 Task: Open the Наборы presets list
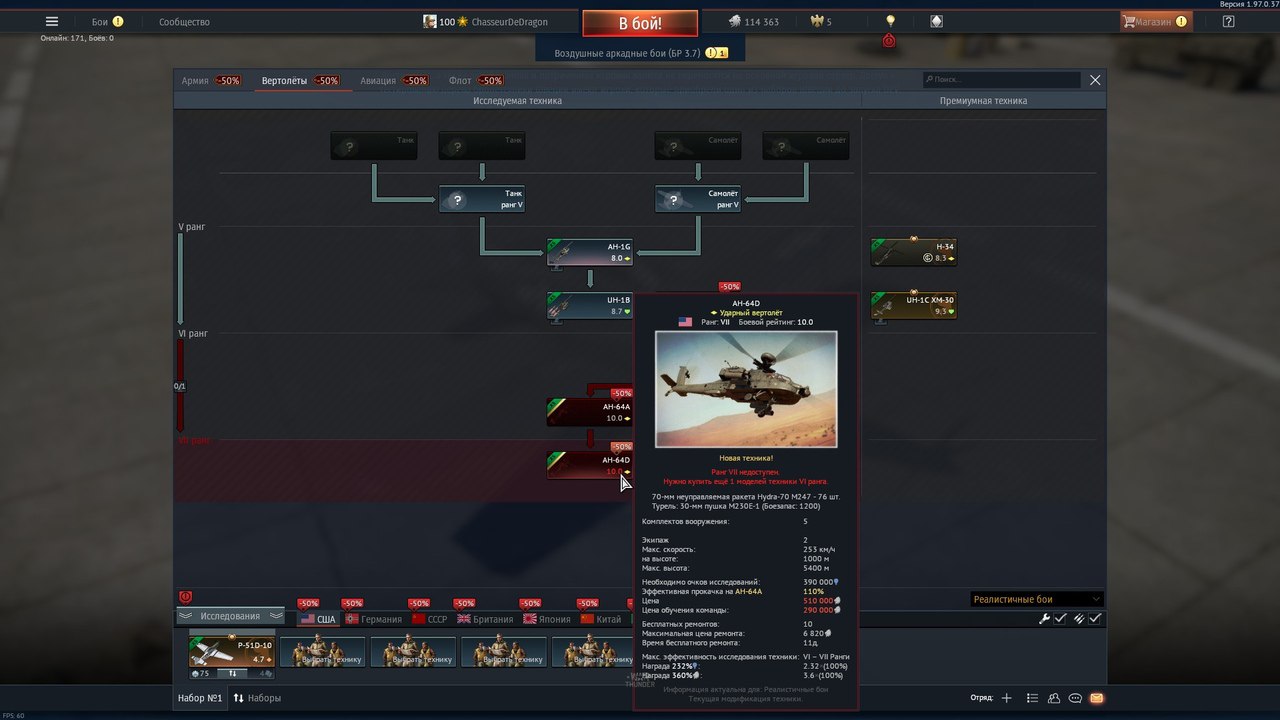(258, 698)
